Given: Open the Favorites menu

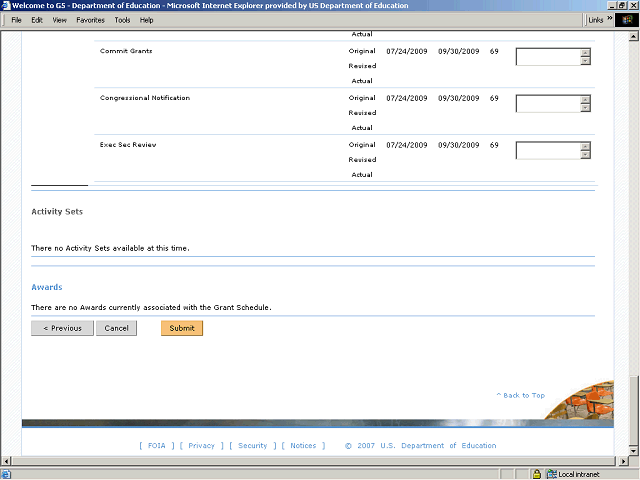Looking at the screenshot, I should 90,20.
